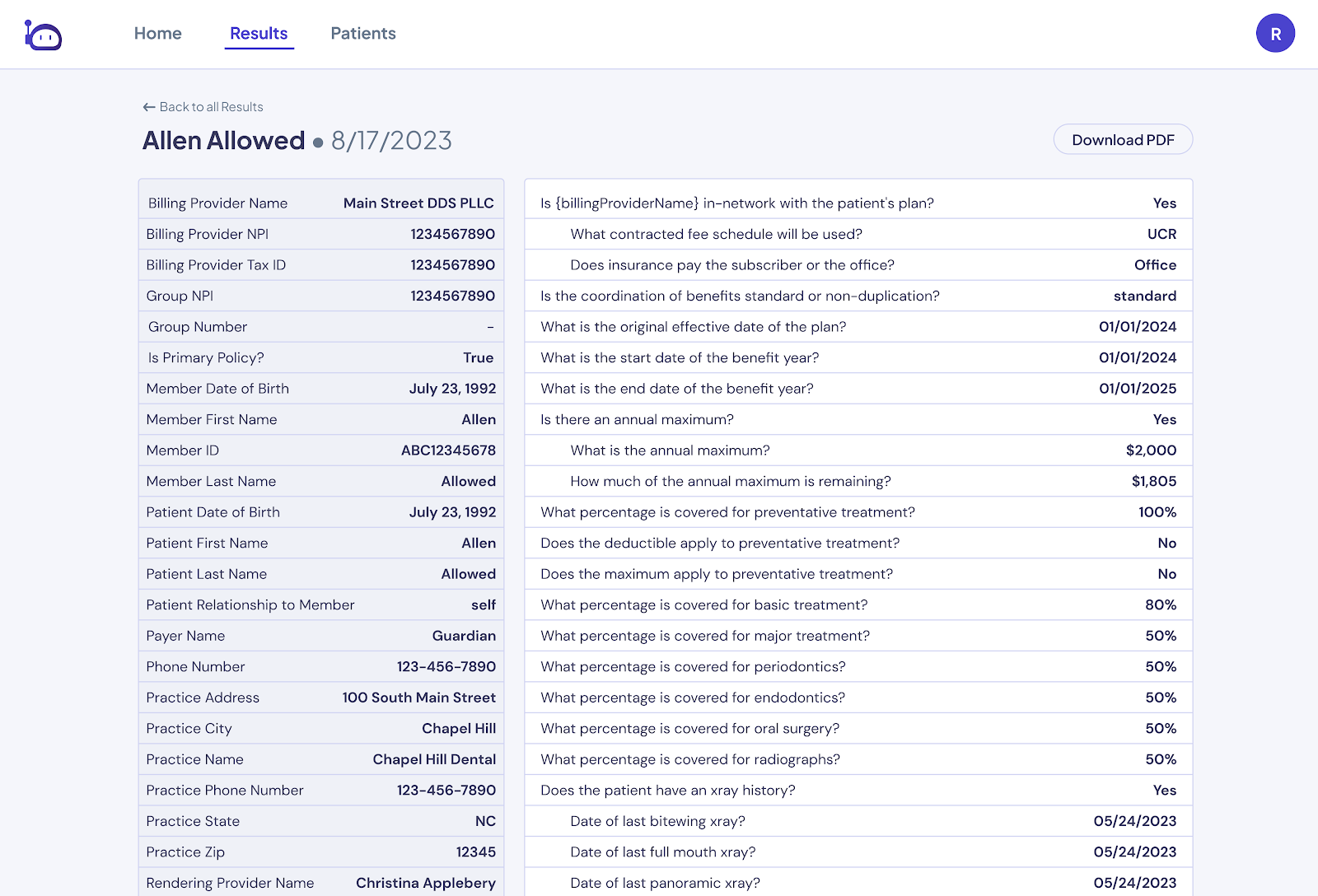Click the Guardian payer name
Image resolution: width=1318 pixels, height=896 pixels.
(x=464, y=636)
